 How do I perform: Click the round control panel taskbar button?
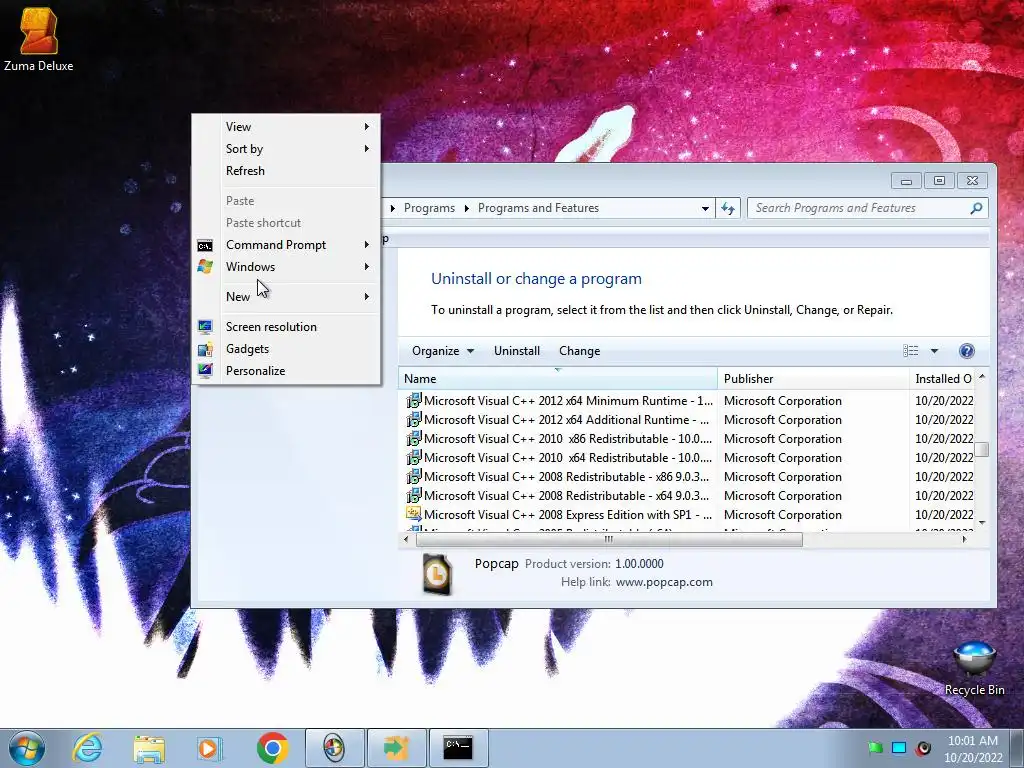point(334,748)
